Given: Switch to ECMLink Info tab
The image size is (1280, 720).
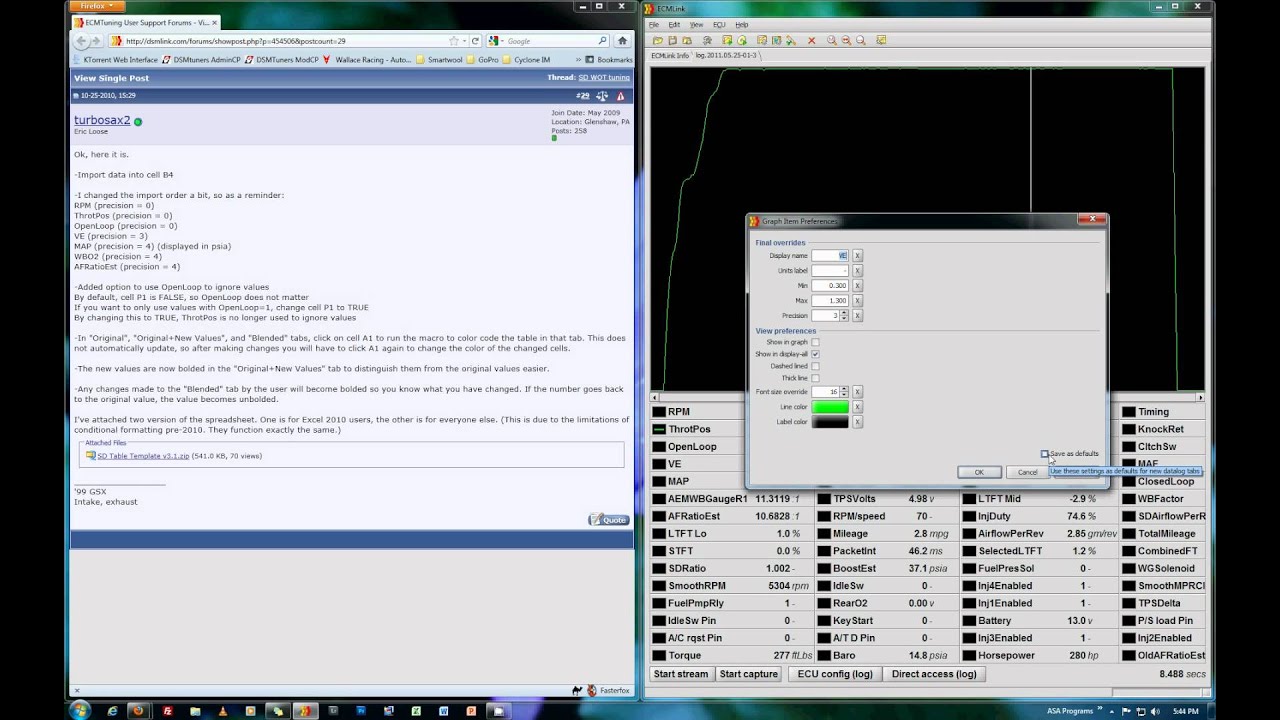Looking at the screenshot, I should (670, 56).
